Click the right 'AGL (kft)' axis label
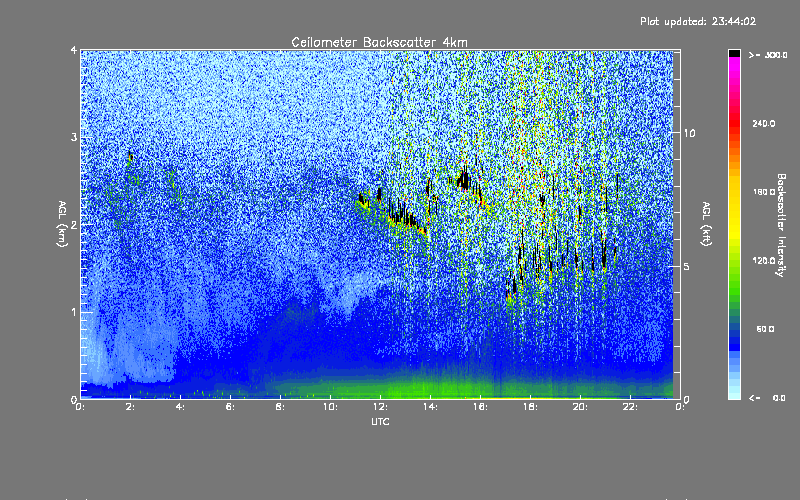 click(706, 224)
